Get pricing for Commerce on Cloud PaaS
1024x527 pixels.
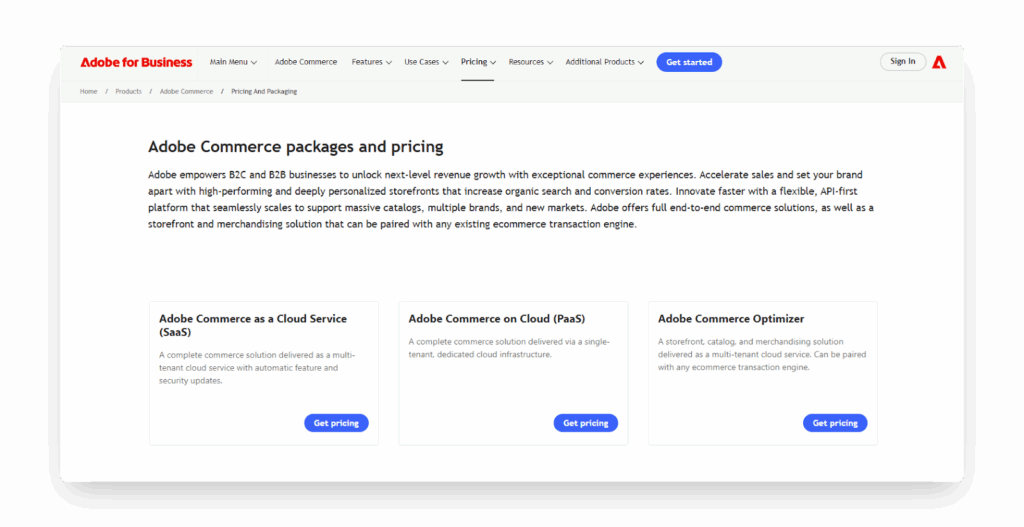[x=586, y=423]
